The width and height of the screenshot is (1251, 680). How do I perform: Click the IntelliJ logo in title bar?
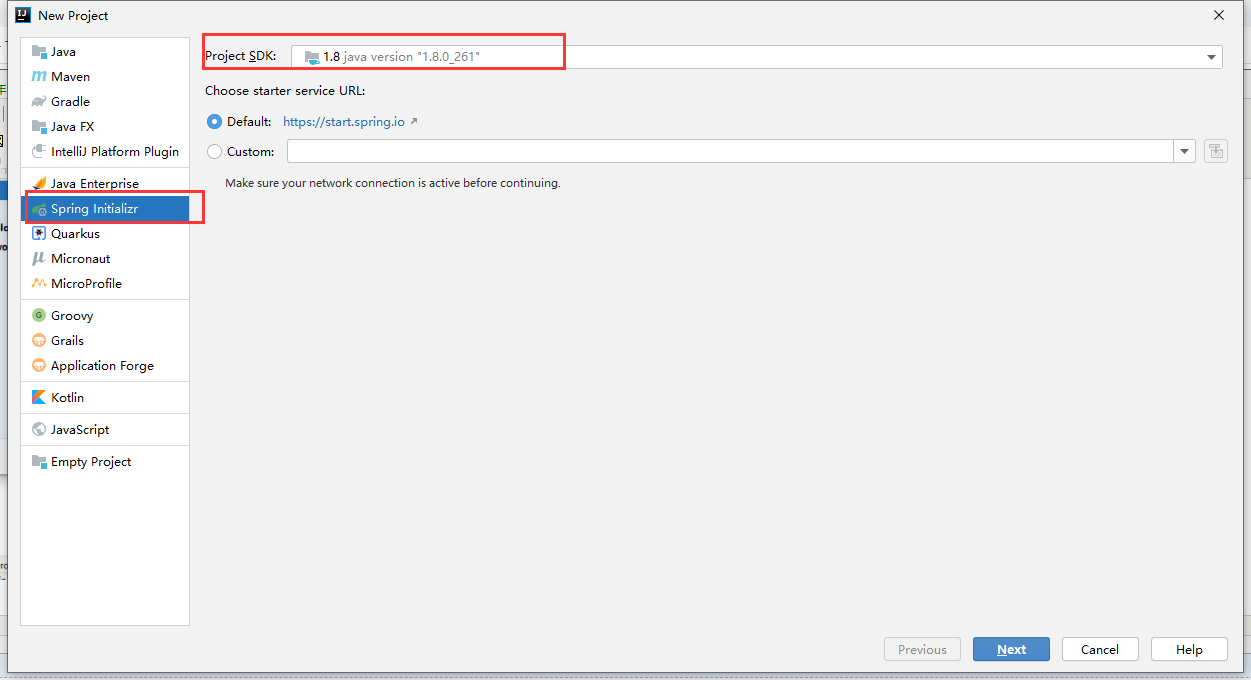22,15
